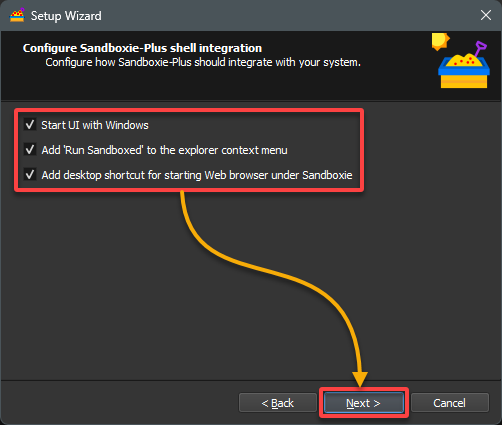Return to previous page with Back
The image size is (502, 425).
[278, 403]
